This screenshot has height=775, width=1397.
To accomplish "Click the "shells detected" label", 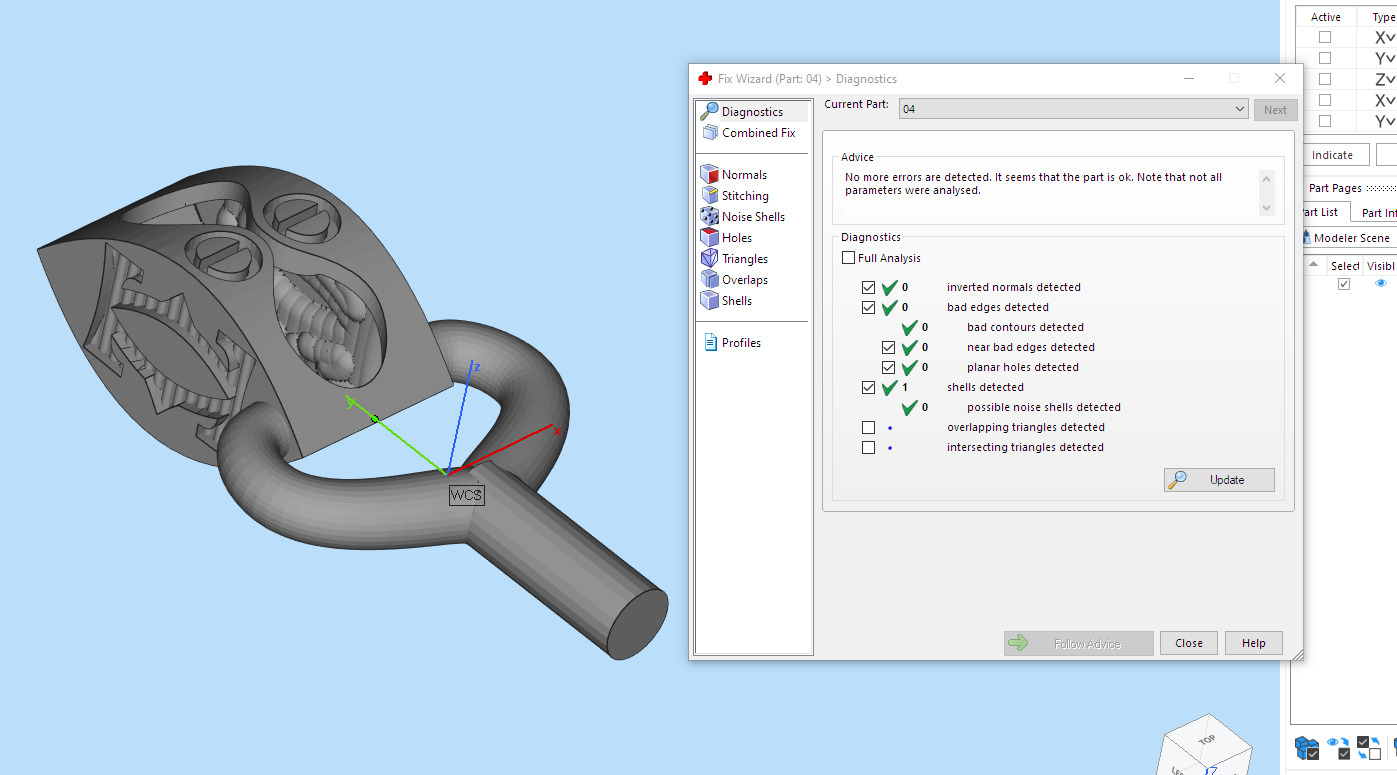I will tap(985, 387).
